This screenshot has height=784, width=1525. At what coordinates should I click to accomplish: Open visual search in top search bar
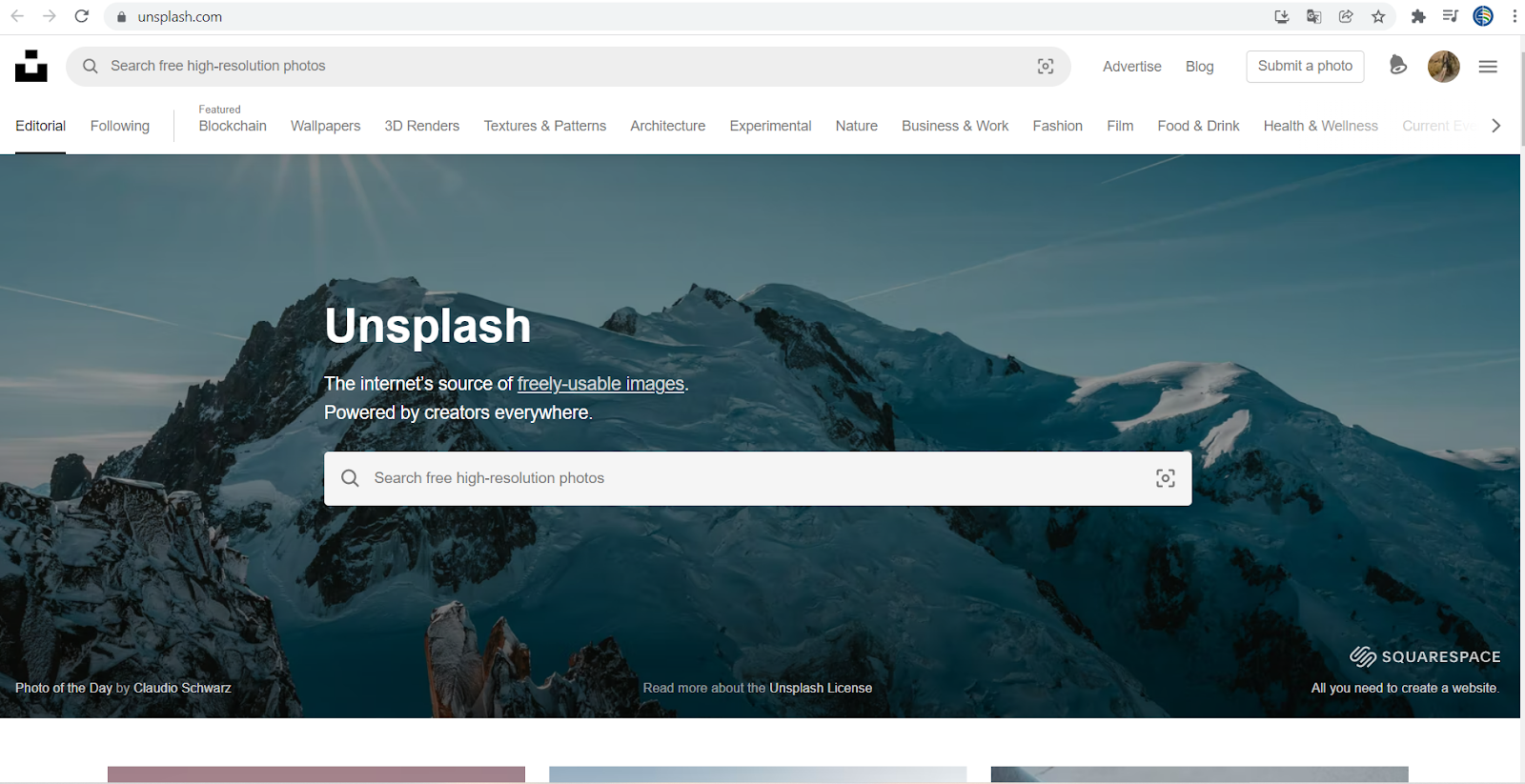coord(1046,66)
